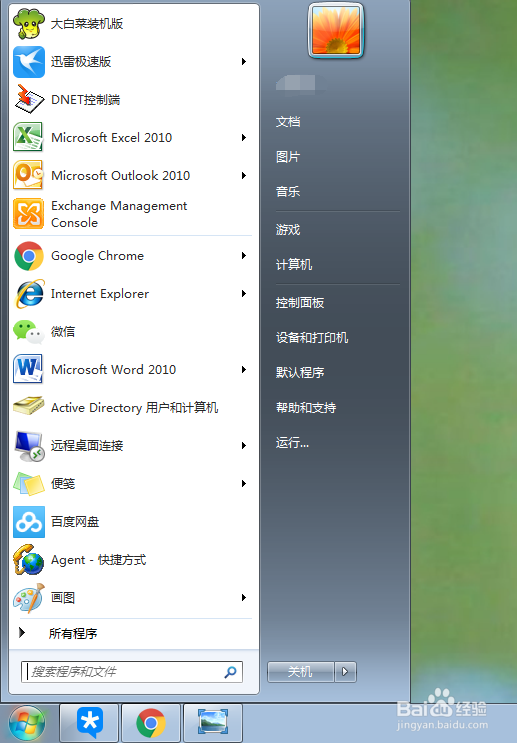Open 帮助和支持

[x=306, y=408]
